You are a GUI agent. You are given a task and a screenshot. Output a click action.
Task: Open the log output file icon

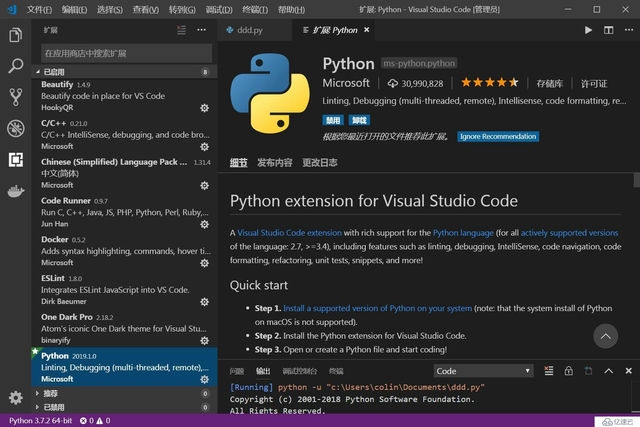click(588, 371)
